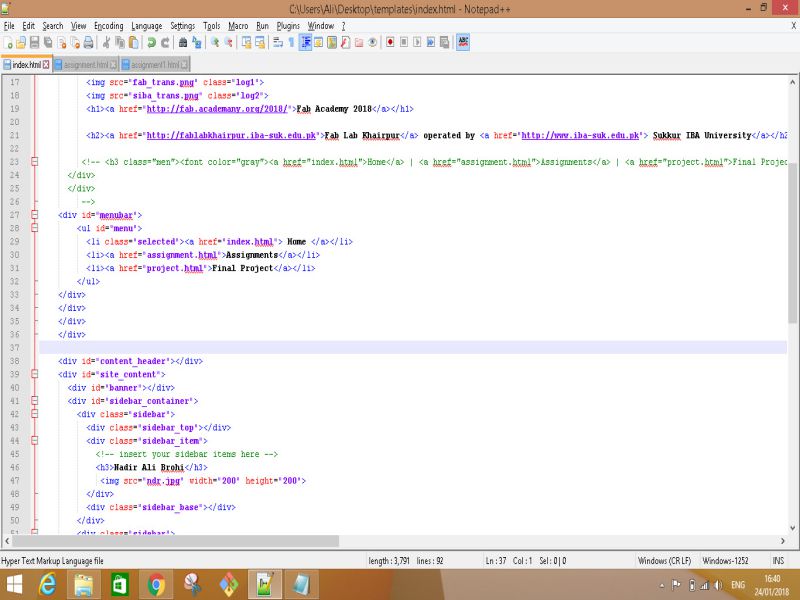Undo last edit with green arrow

pyautogui.click(x=151, y=42)
